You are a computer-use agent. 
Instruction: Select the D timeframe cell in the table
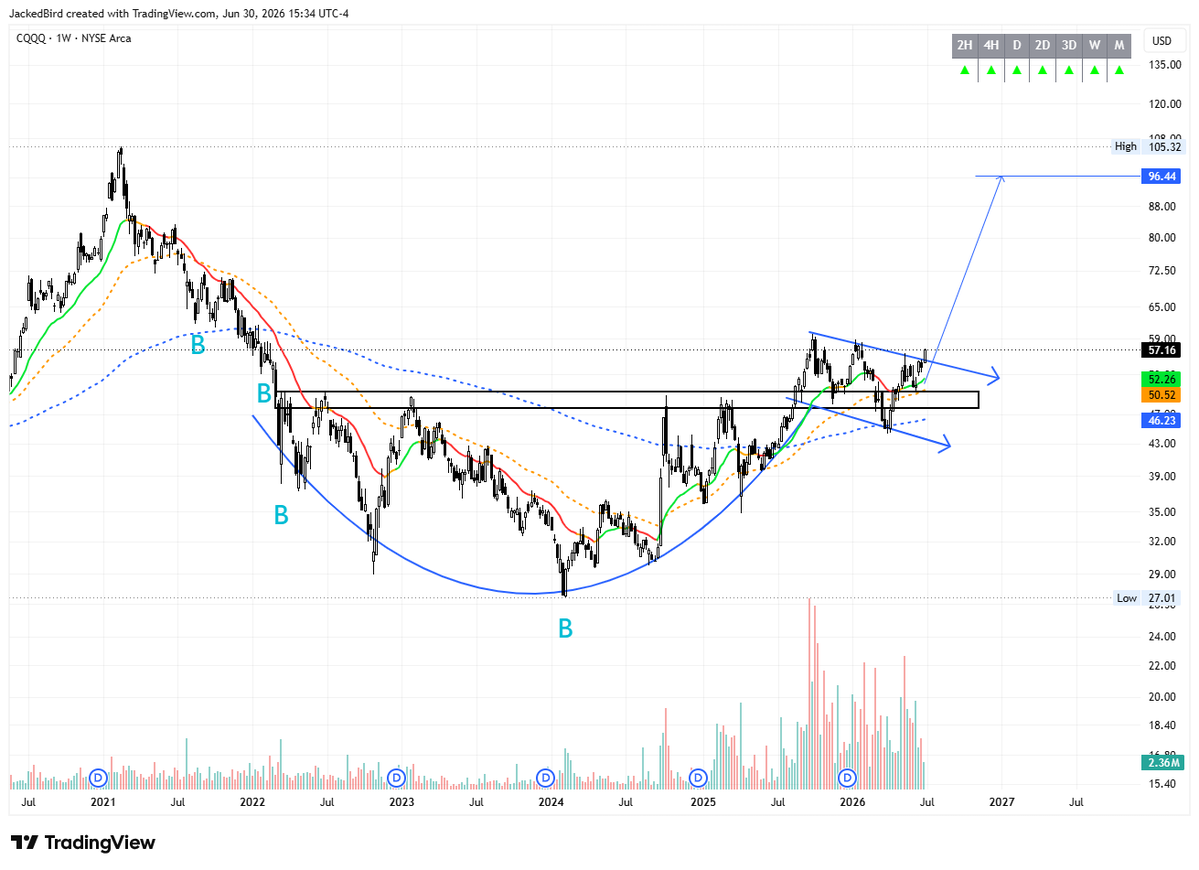coord(1017,45)
